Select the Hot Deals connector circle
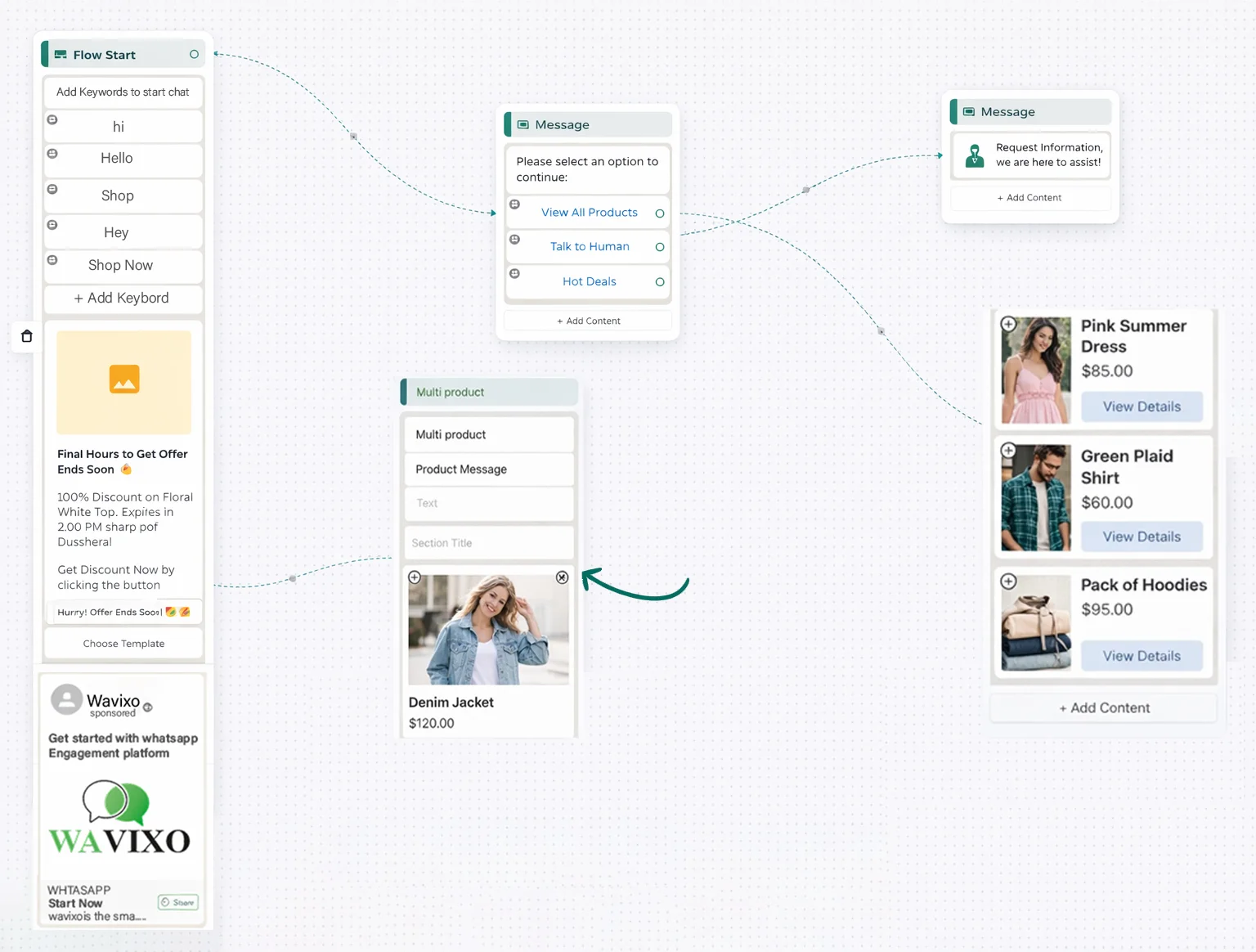The height and width of the screenshot is (952, 1256). (659, 282)
